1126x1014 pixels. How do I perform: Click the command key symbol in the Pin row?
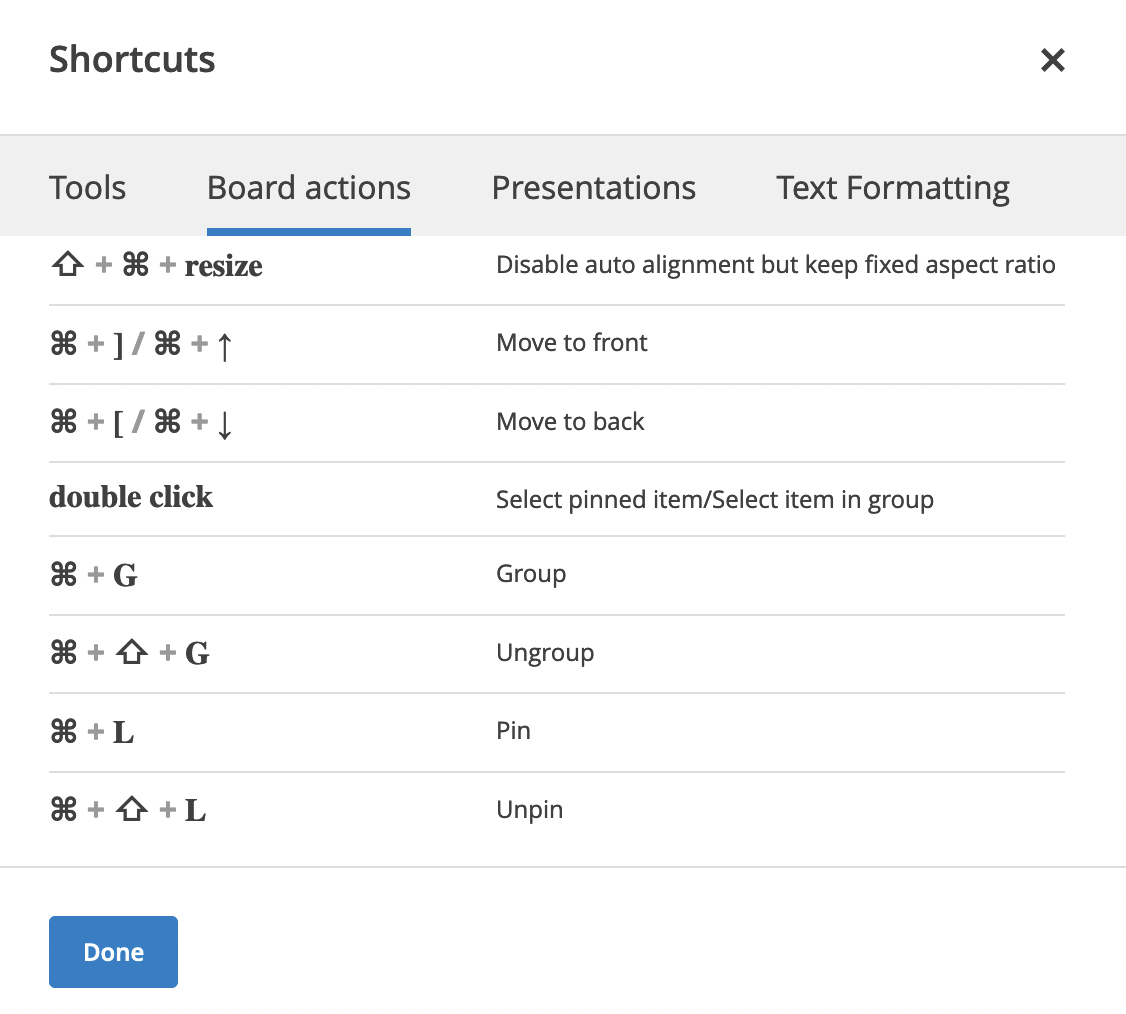click(x=63, y=732)
